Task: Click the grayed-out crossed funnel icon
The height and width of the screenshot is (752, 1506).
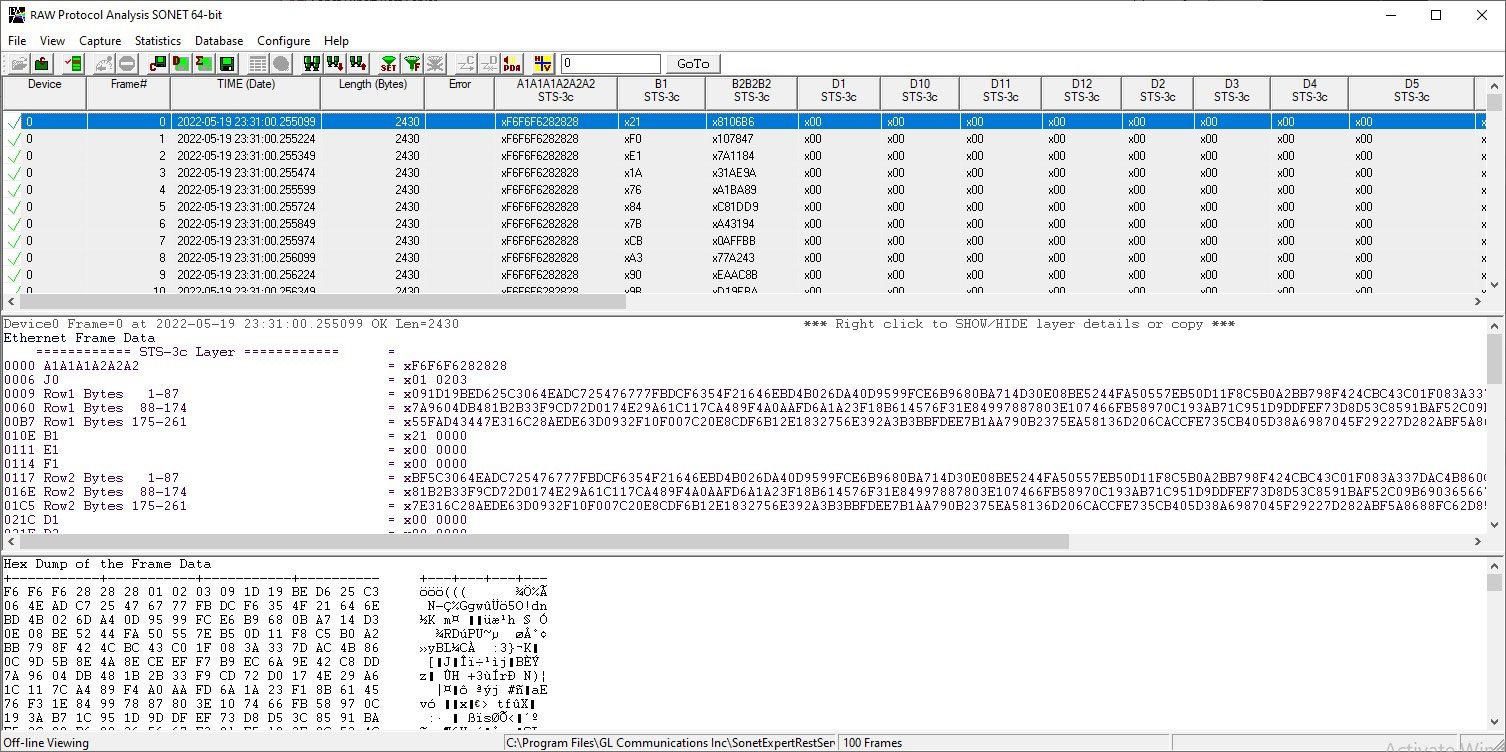Action: [435, 64]
